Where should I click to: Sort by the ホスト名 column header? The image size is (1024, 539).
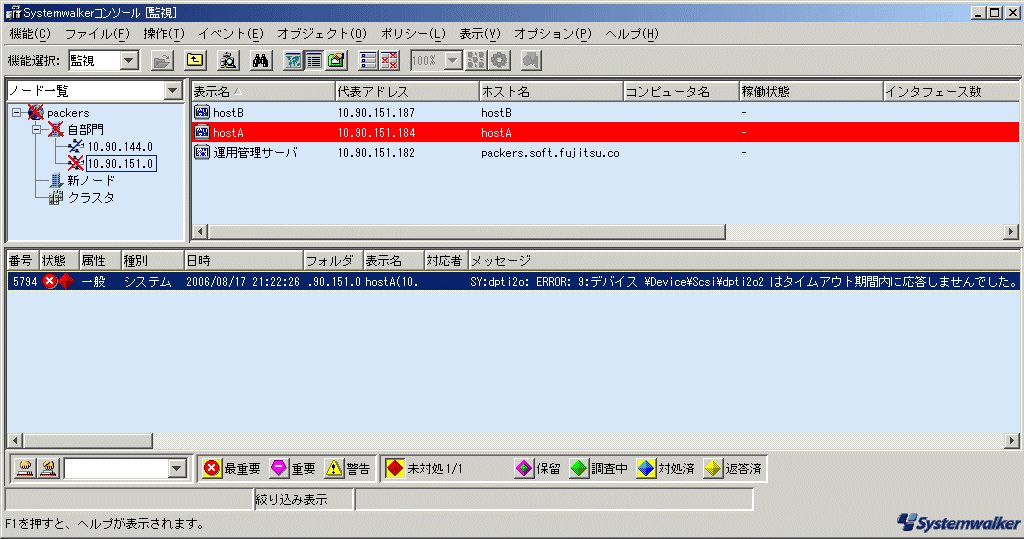point(551,91)
